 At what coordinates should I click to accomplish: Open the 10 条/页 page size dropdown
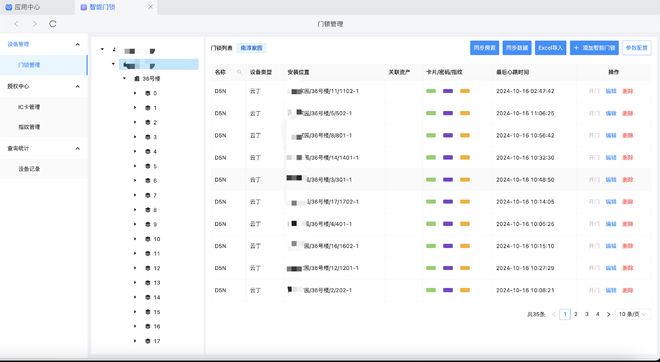[633, 314]
